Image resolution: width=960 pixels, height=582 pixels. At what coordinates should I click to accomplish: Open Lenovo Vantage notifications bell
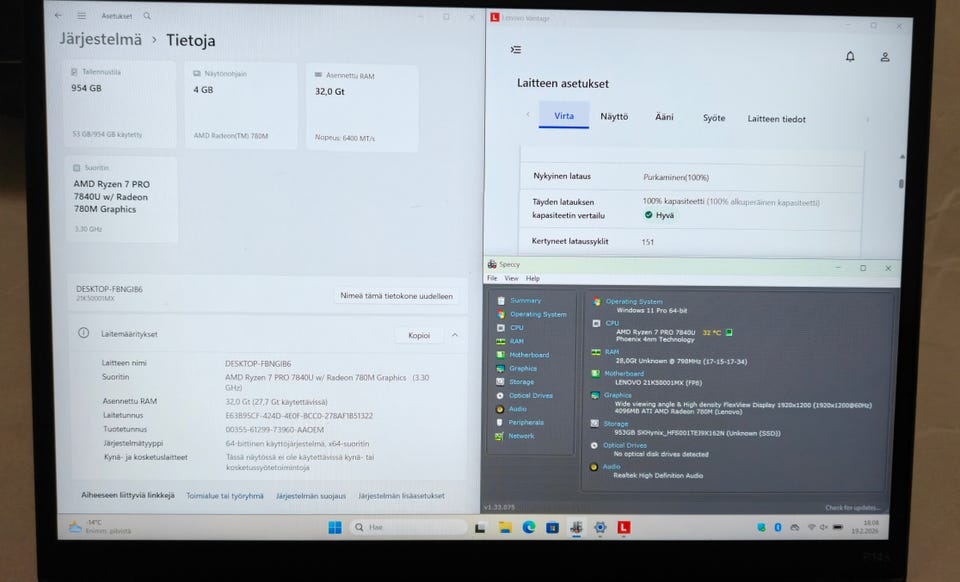tap(850, 56)
